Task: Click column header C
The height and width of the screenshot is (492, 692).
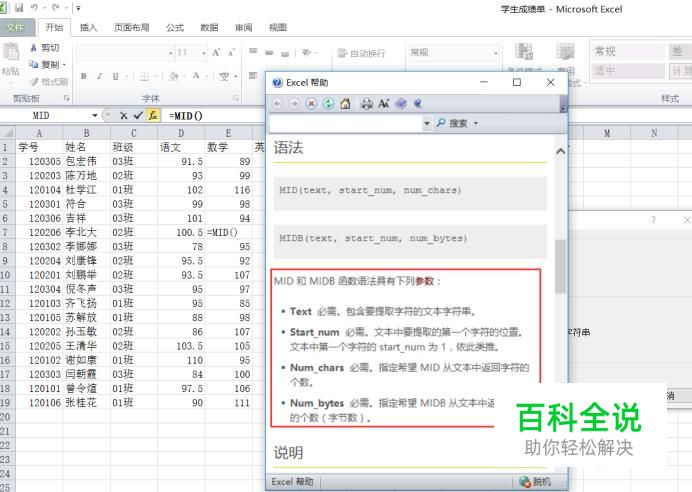Action: tap(134, 133)
